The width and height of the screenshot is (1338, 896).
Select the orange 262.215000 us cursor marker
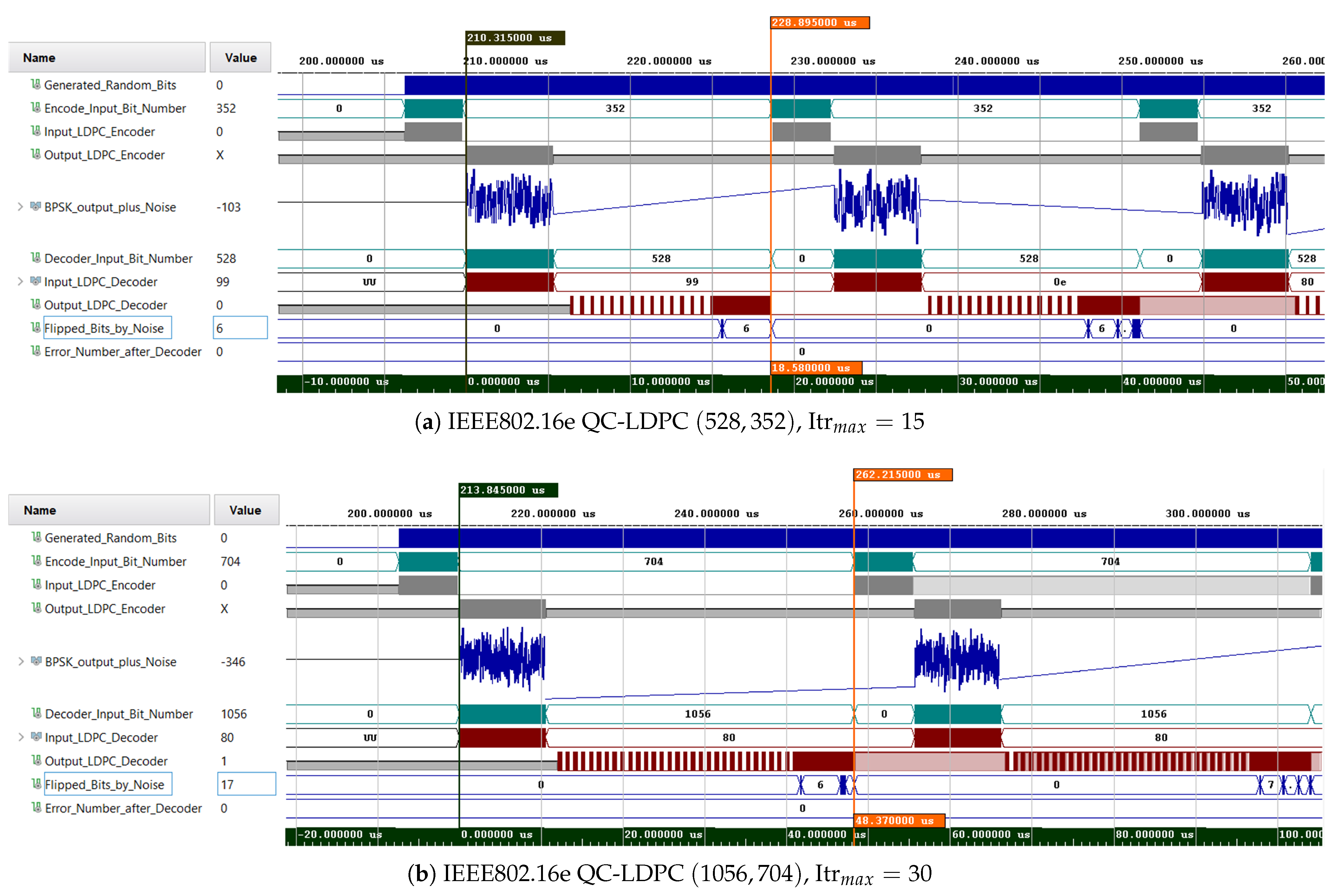903,475
